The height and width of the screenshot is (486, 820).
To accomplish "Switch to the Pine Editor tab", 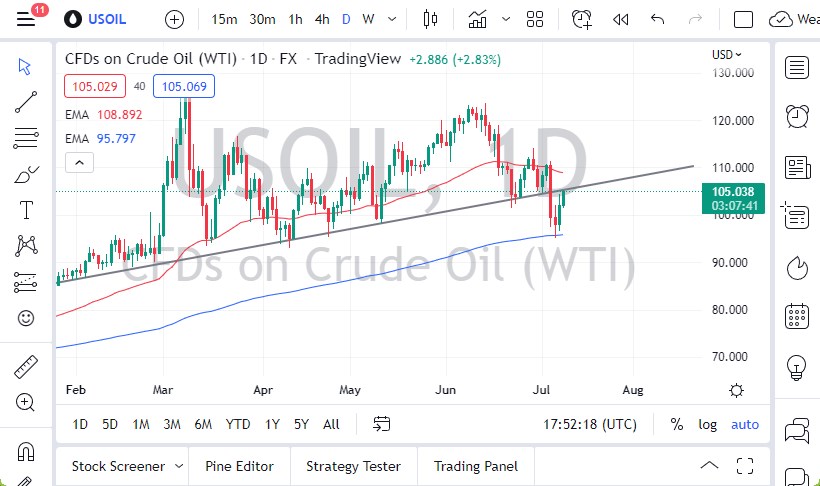I will pos(240,466).
